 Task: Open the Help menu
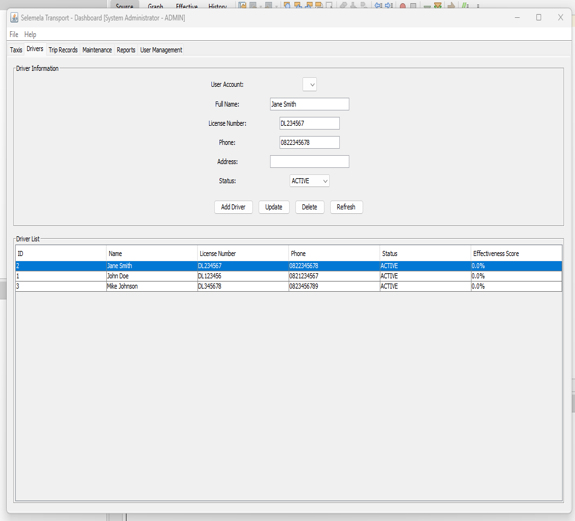coord(30,34)
